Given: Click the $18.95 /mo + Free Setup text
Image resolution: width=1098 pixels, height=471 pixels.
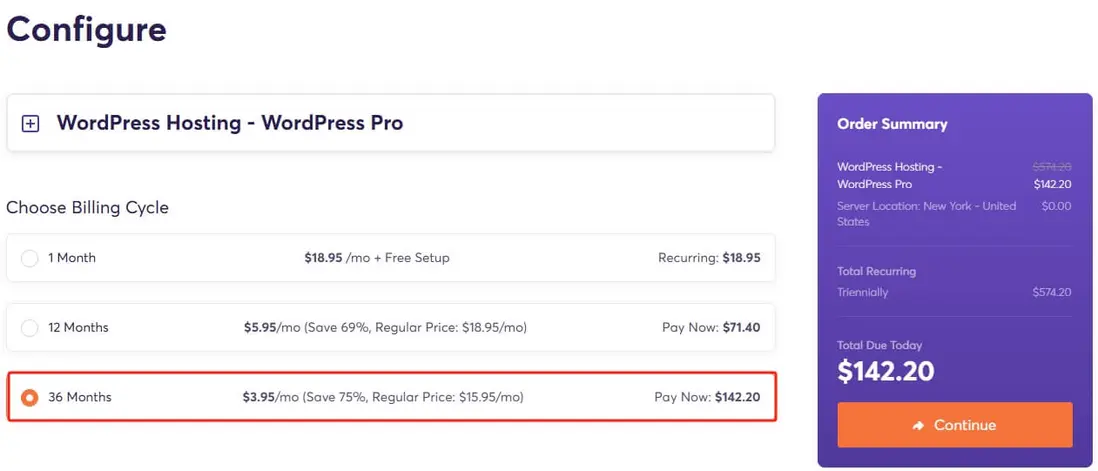Looking at the screenshot, I should click(377, 258).
